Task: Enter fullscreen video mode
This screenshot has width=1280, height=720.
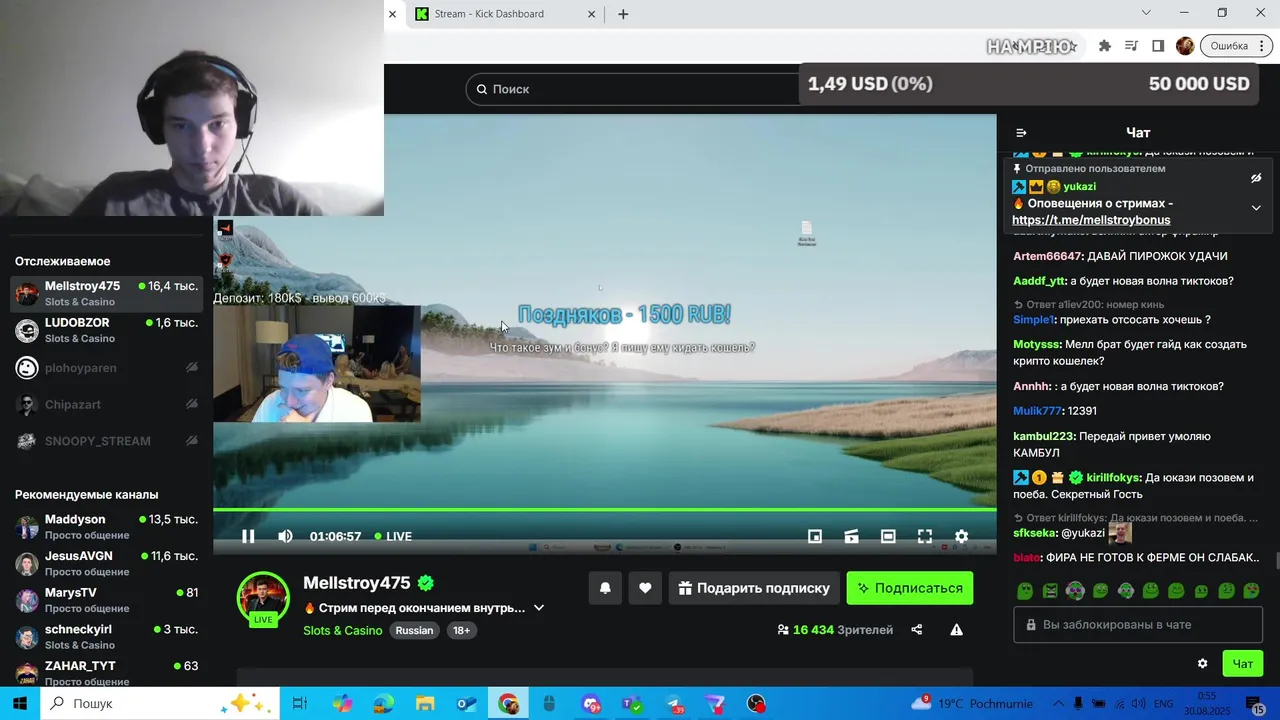Action: (x=925, y=536)
